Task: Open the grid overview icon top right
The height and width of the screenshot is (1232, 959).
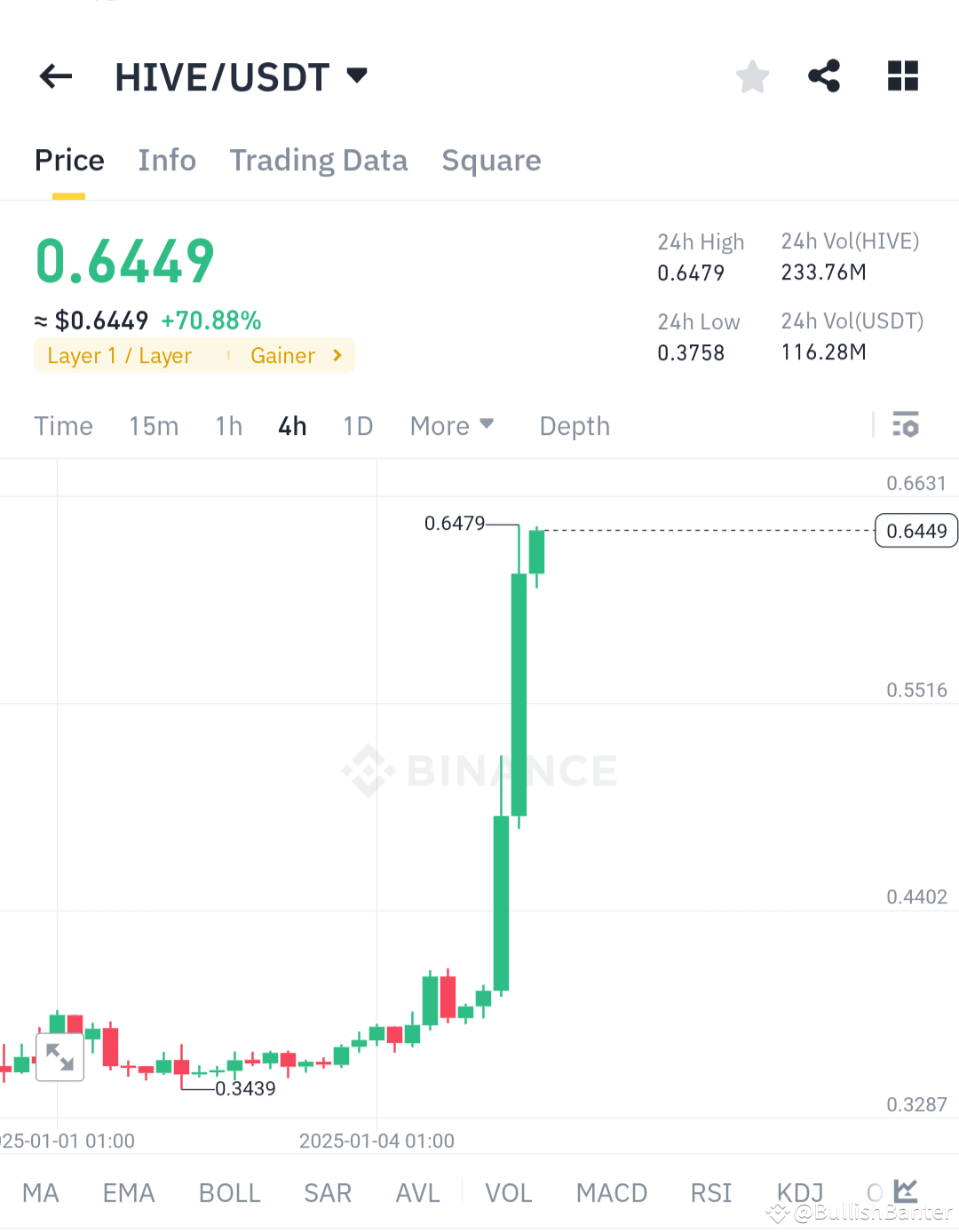Action: coord(903,76)
